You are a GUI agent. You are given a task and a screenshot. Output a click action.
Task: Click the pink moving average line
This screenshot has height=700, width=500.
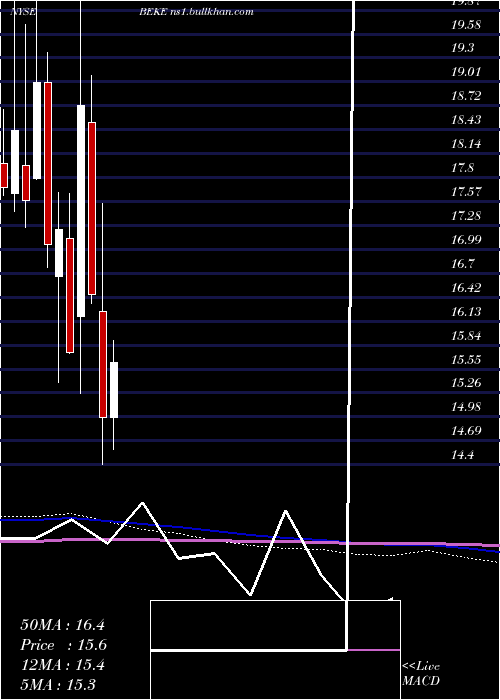click(x=250, y=542)
